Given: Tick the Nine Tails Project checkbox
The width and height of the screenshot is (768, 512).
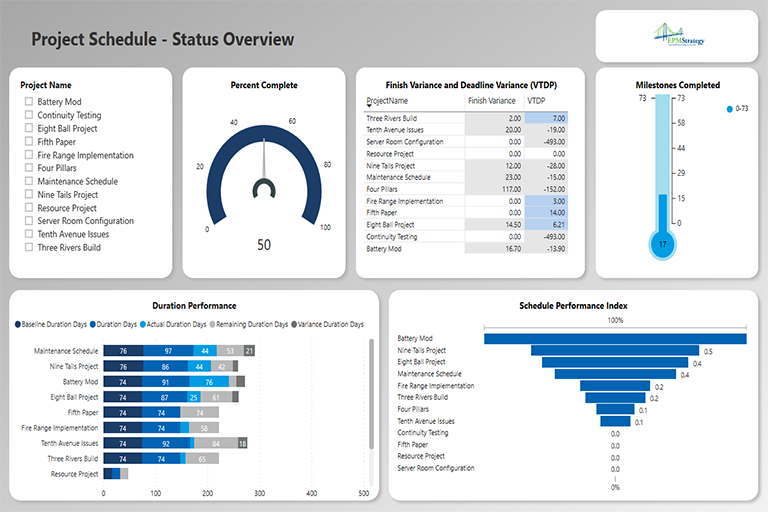Looking at the screenshot, I should coord(29,194).
